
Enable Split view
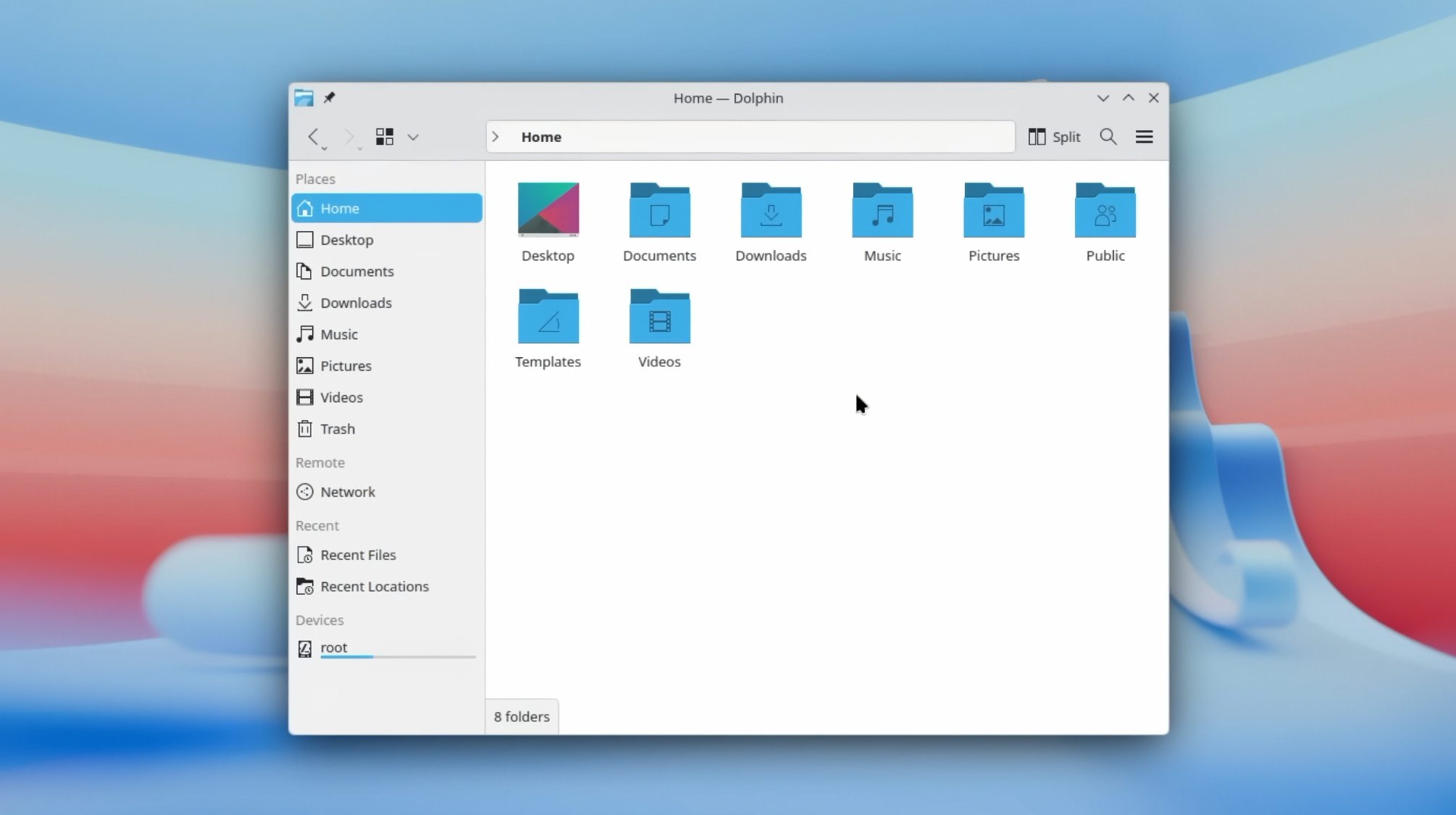(x=1054, y=137)
